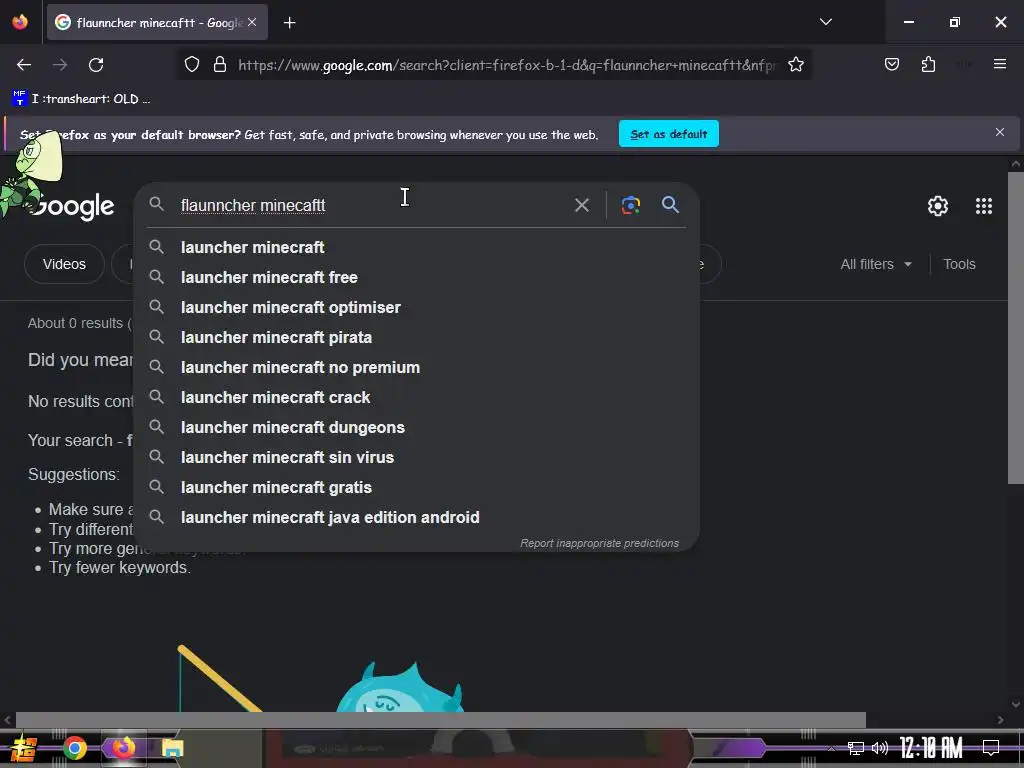
Task: Clear the search box with the X
Action: (581, 205)
